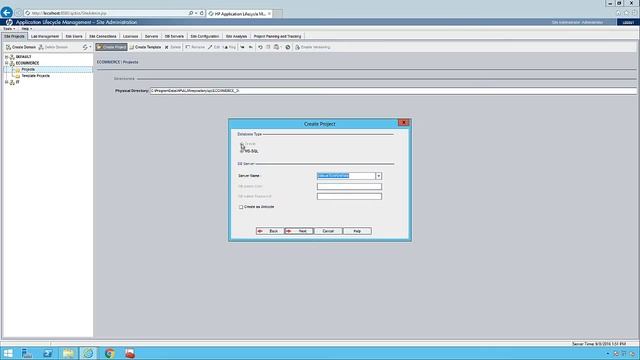Open the Help menu
This screenshot has height=360, width=640.
coord(27,29)
